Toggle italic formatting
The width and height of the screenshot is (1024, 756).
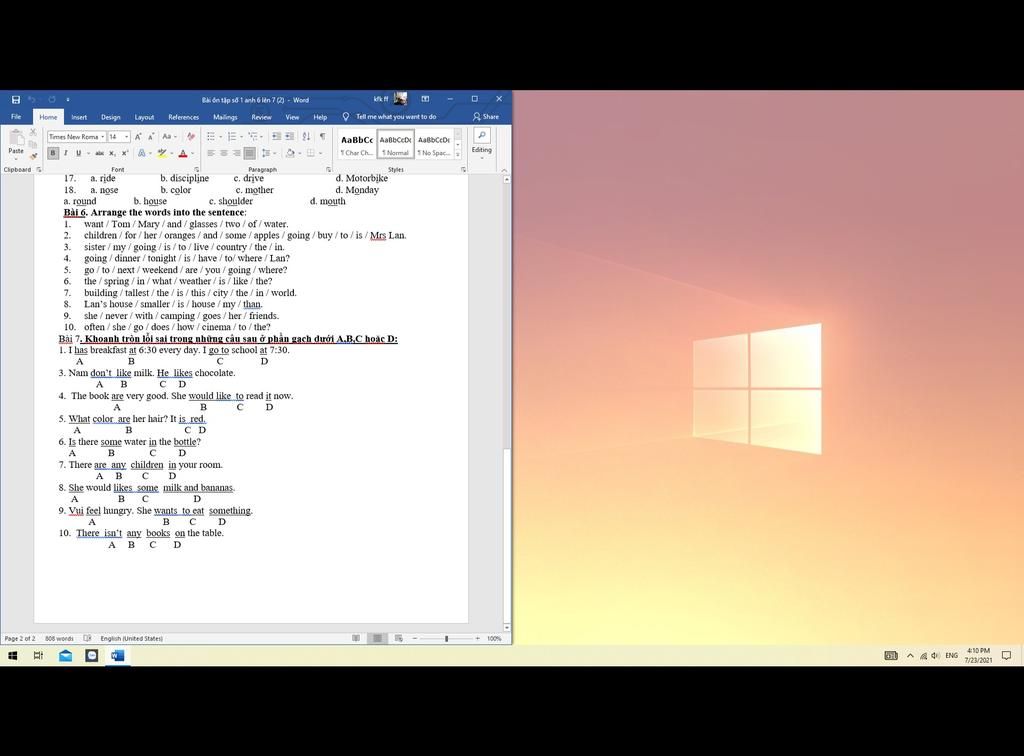pos(65,153)
